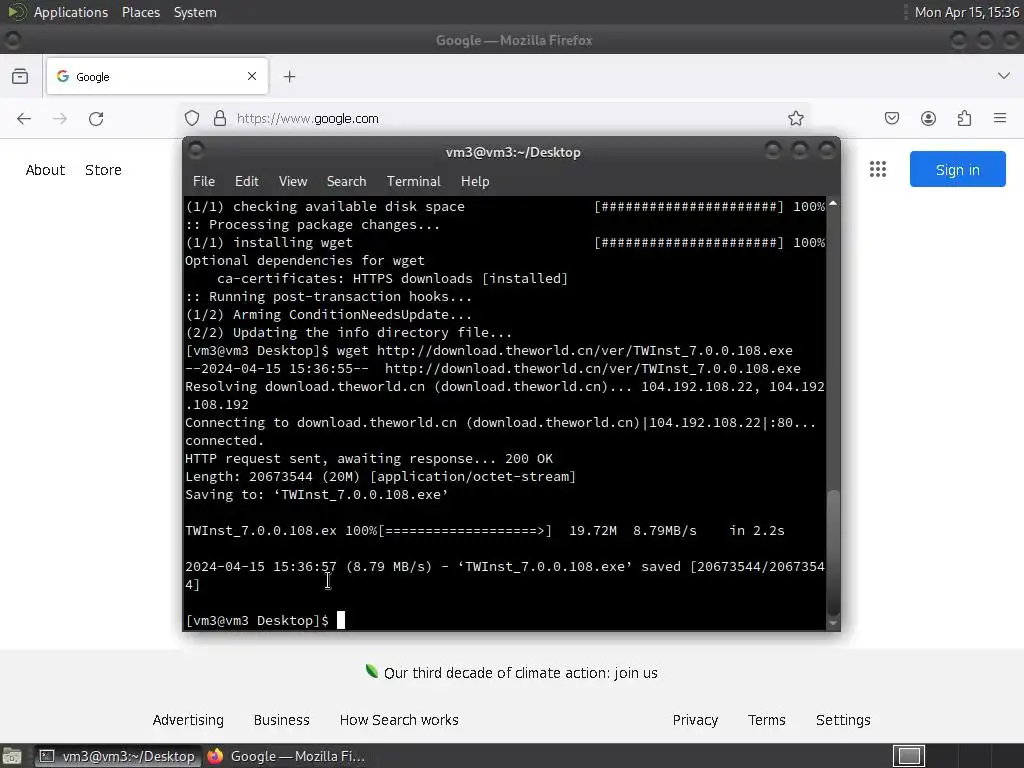Click the Firefox back arrow button
This screenshot has width=1024, height=768.
pyautogui.click(x=24, y=118)
